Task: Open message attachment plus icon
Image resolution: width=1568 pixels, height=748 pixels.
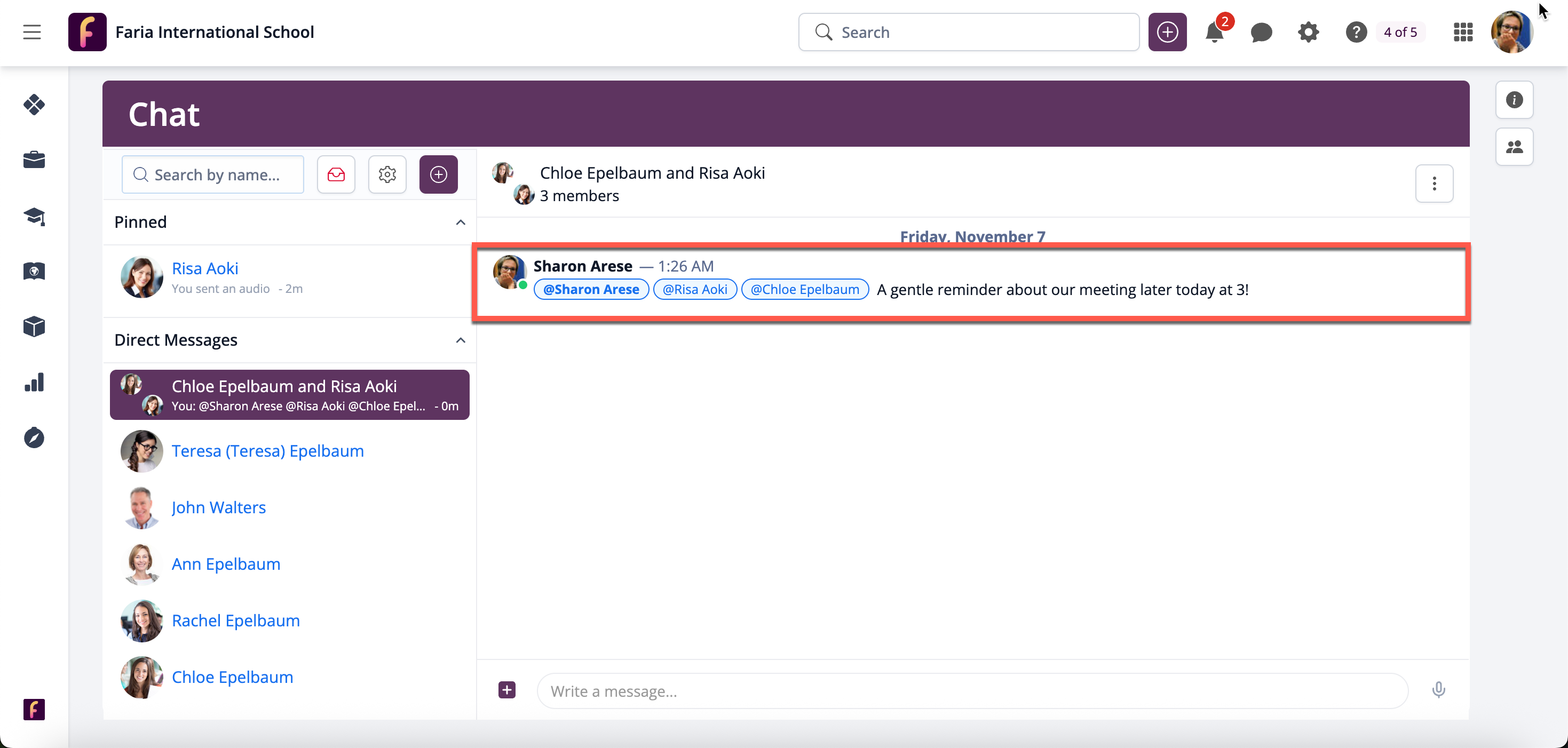Action: coord(506,689)
